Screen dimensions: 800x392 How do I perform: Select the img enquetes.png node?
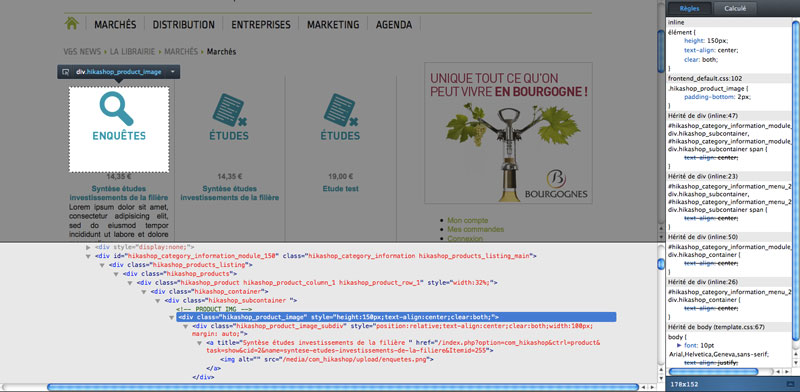point(327,359)
